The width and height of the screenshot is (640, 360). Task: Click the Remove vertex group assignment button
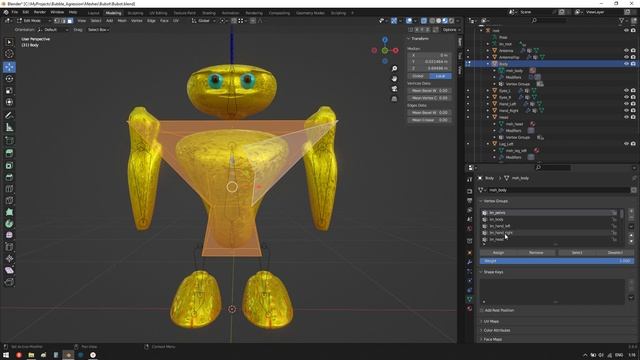536,253
